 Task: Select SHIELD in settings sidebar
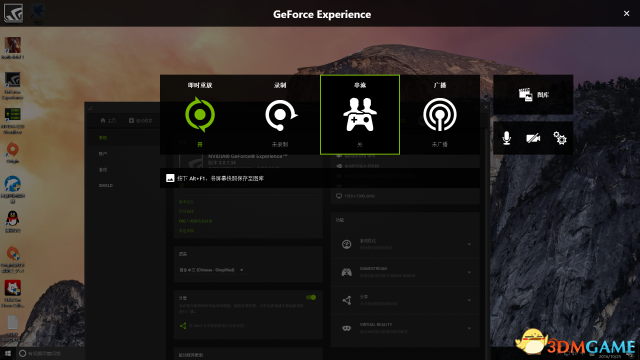point(106,185)
